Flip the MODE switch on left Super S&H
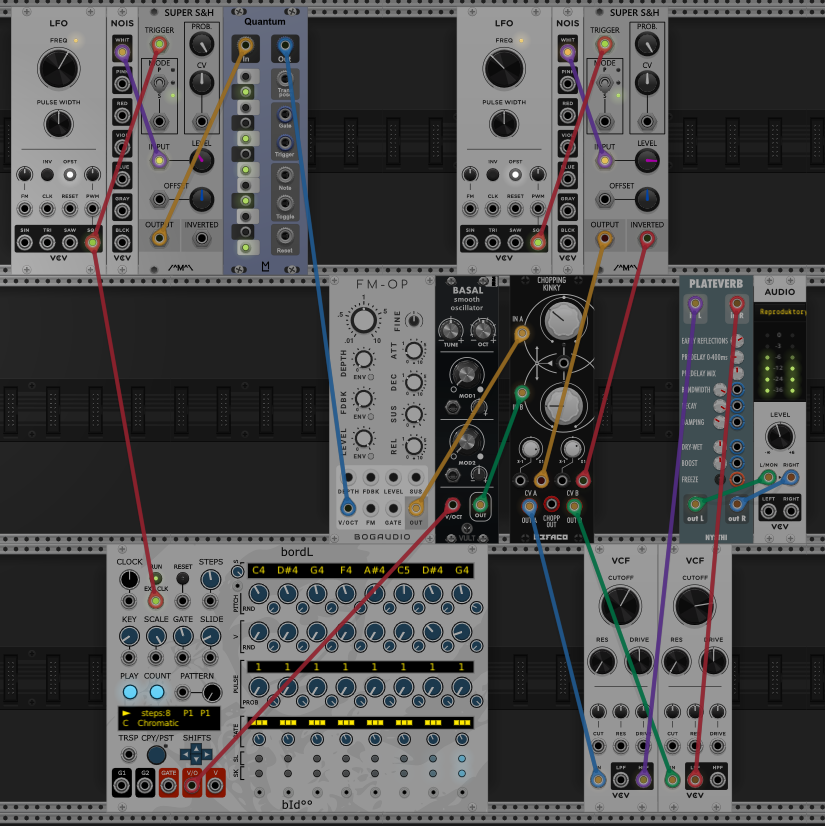825x826 pixels. (x=159, y=83)
